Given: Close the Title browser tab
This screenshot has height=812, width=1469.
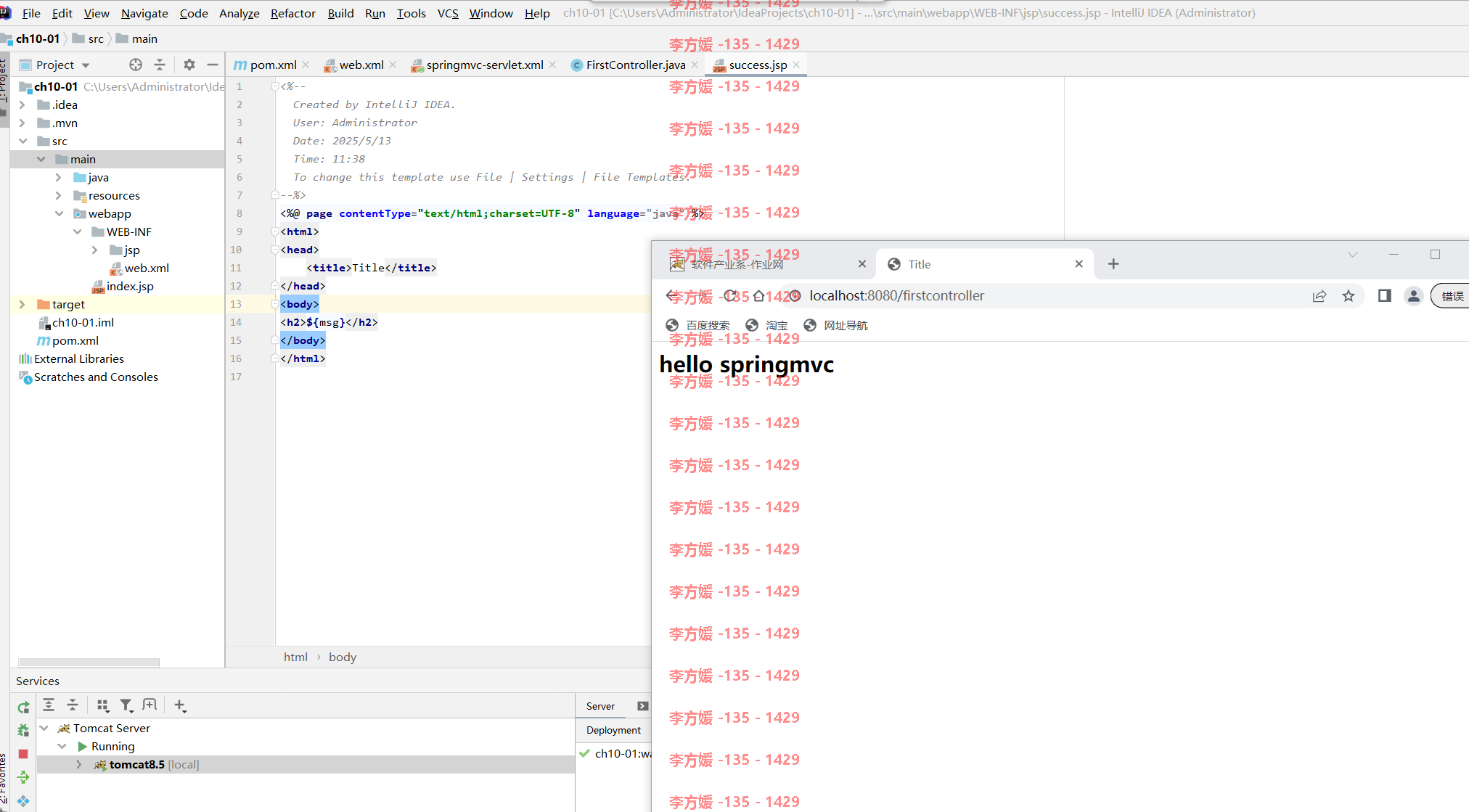Looking at the screenshot, I should click(x=1079, y=264).
